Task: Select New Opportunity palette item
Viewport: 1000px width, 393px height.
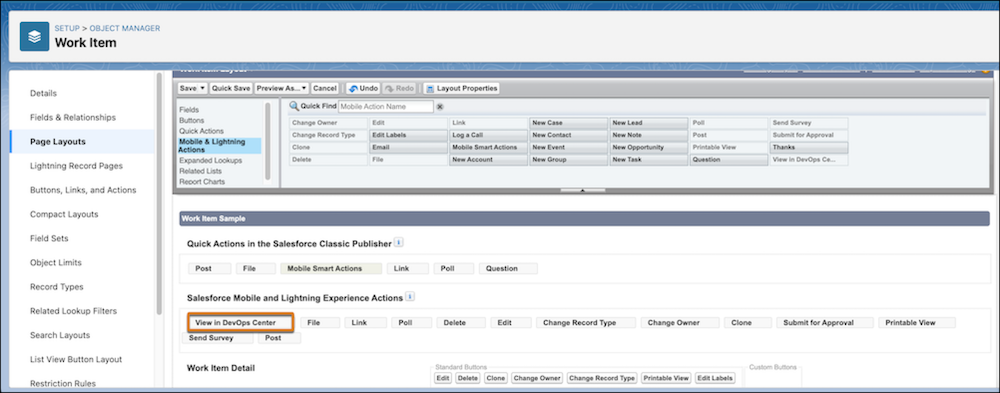Action: [x=649, y=147]
